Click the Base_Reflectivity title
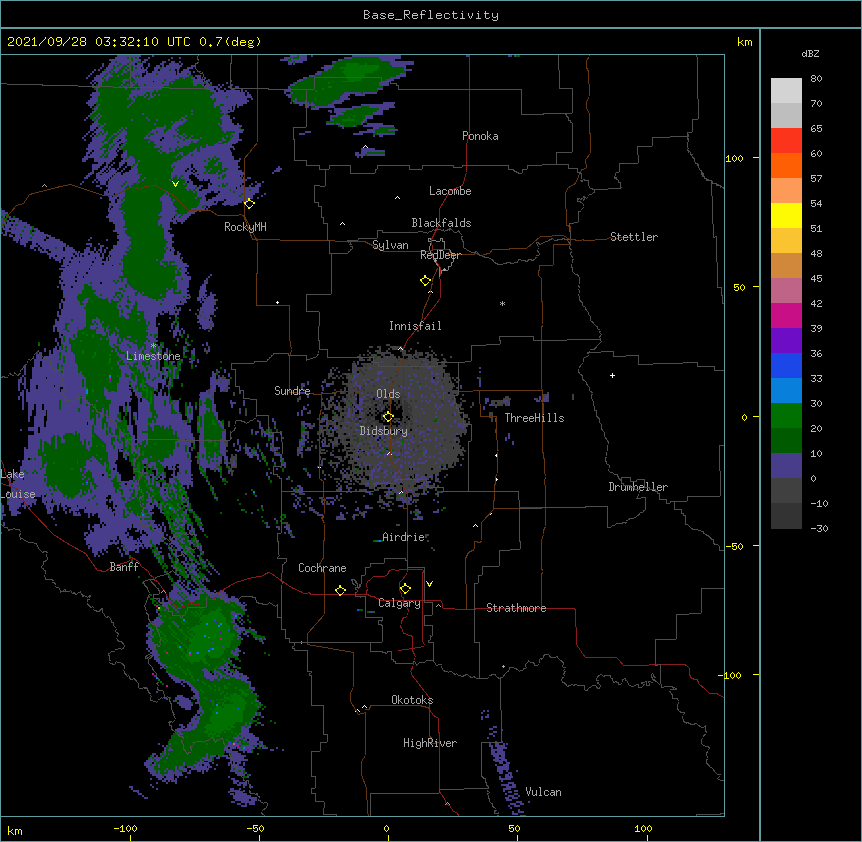 431,15
